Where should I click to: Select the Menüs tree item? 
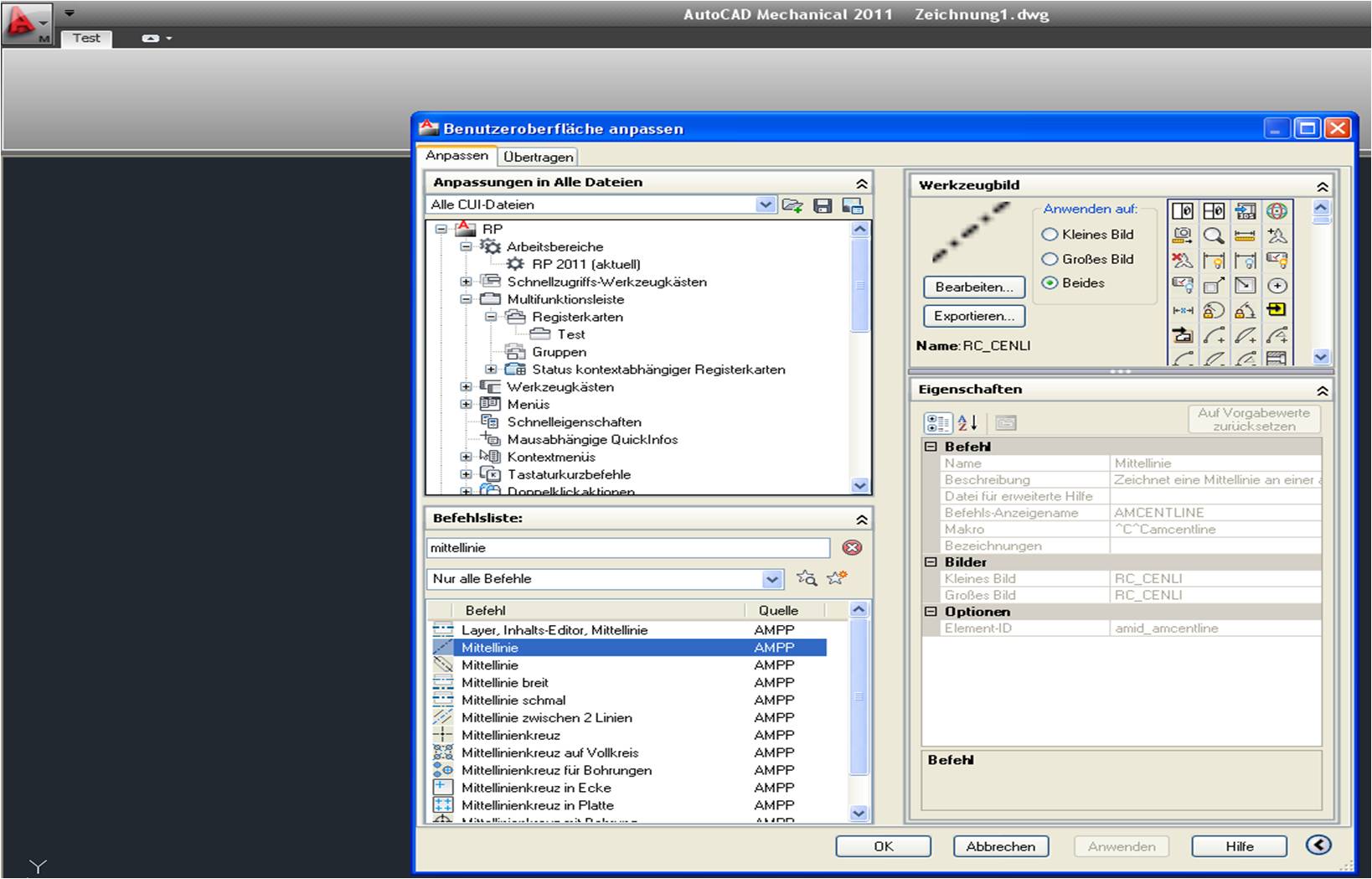[528, 405]
